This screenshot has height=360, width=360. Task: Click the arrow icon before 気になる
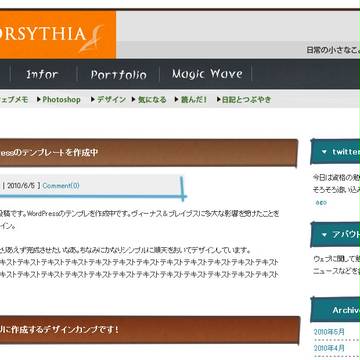[134, 99]
